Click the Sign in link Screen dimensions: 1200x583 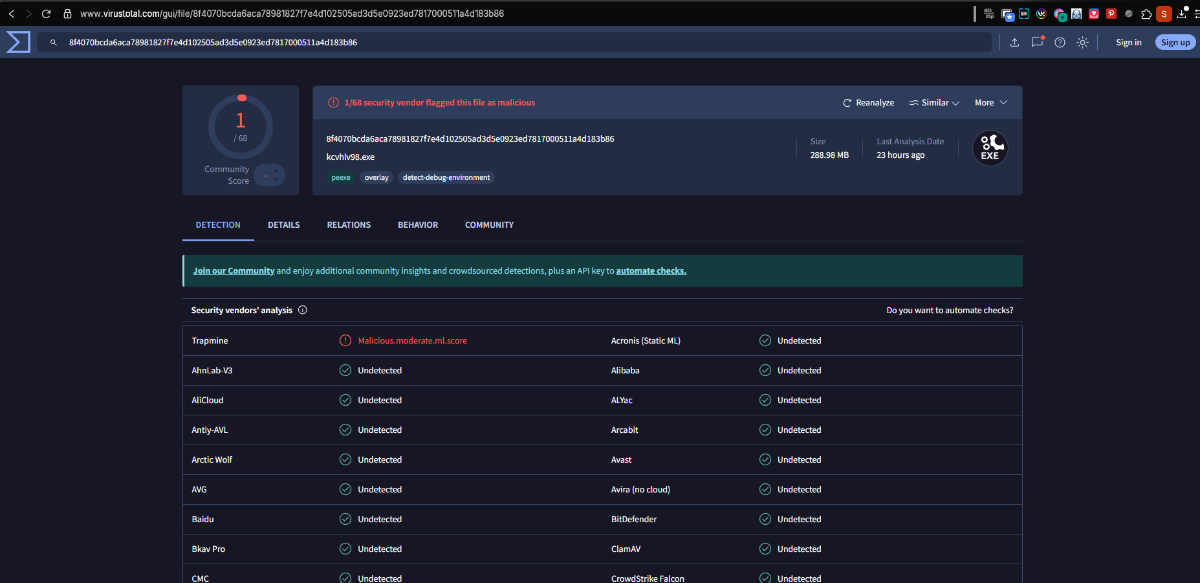coord(1129,42)
